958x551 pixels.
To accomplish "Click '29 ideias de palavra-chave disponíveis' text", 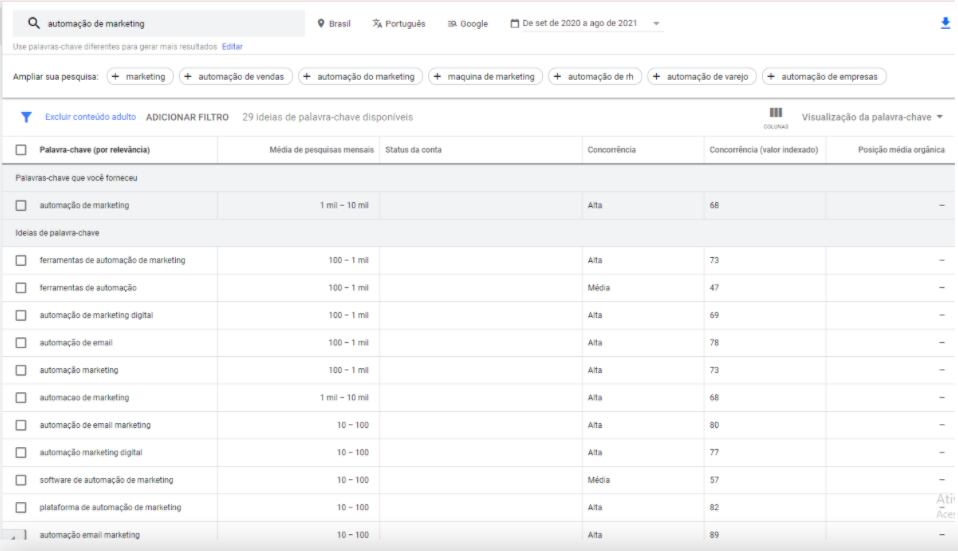I will [327, 117].
